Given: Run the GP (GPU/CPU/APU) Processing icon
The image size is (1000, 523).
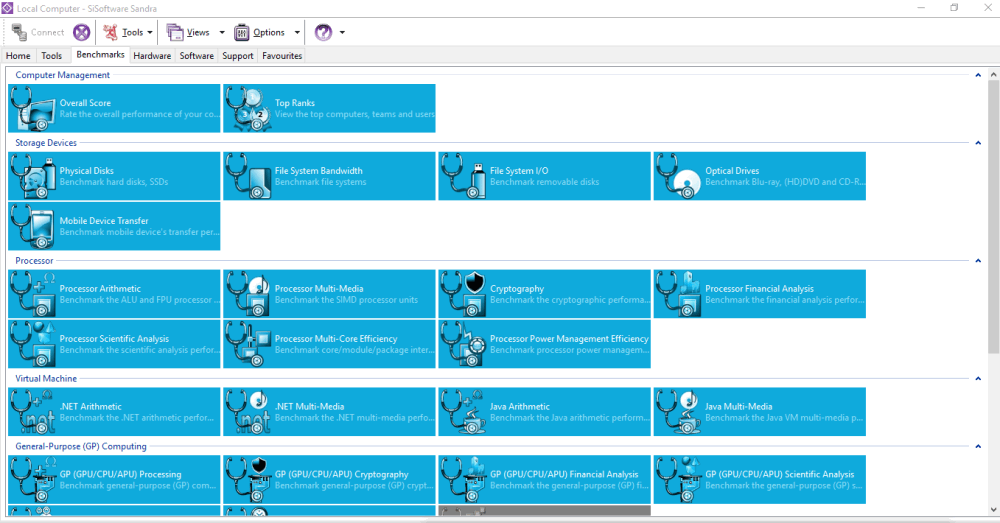Looking at the screenshot, I should pos(33,480).
